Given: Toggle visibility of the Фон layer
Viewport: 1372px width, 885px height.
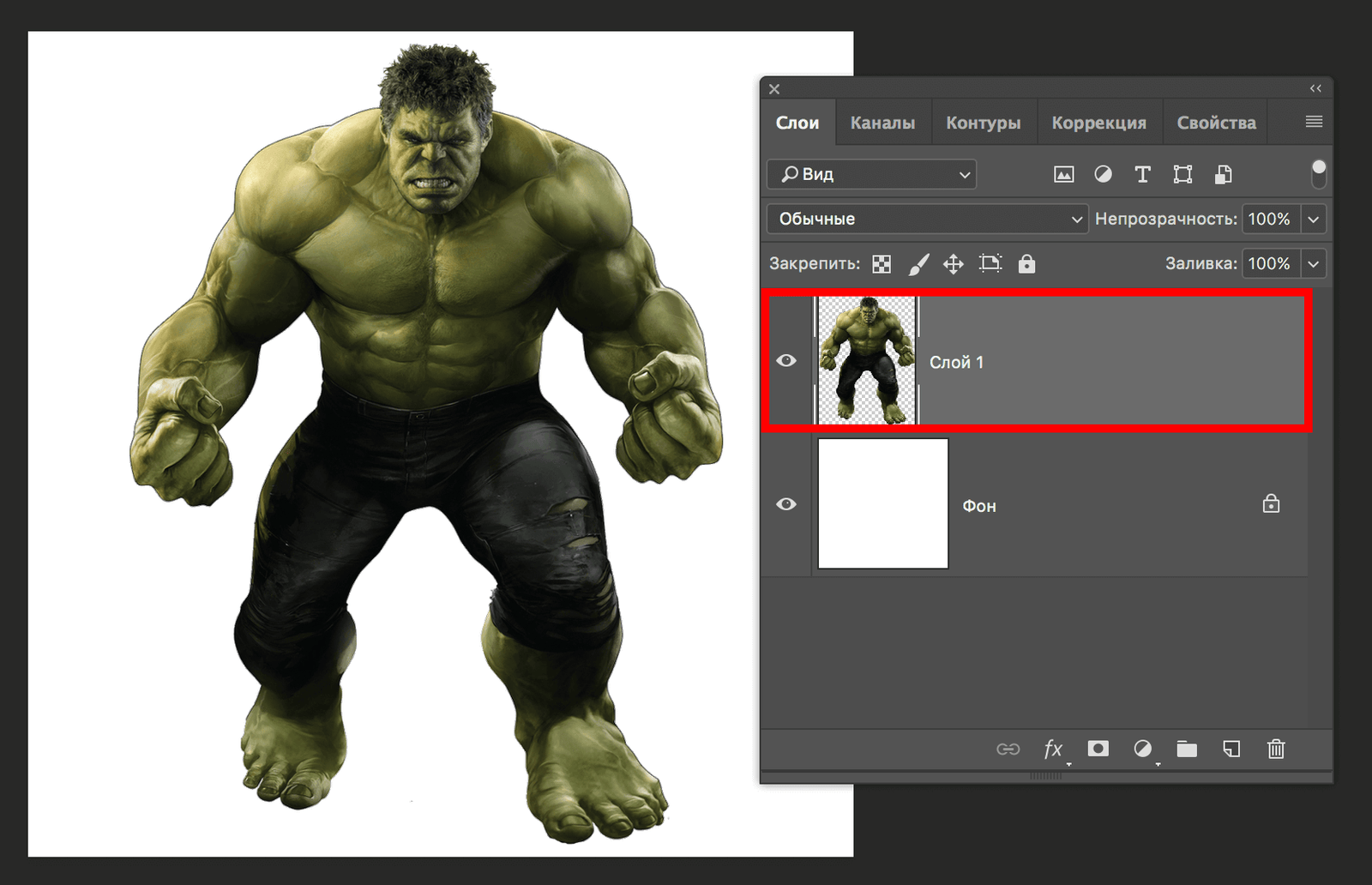Looking at the screenshot, I should [x=786, y=504].
